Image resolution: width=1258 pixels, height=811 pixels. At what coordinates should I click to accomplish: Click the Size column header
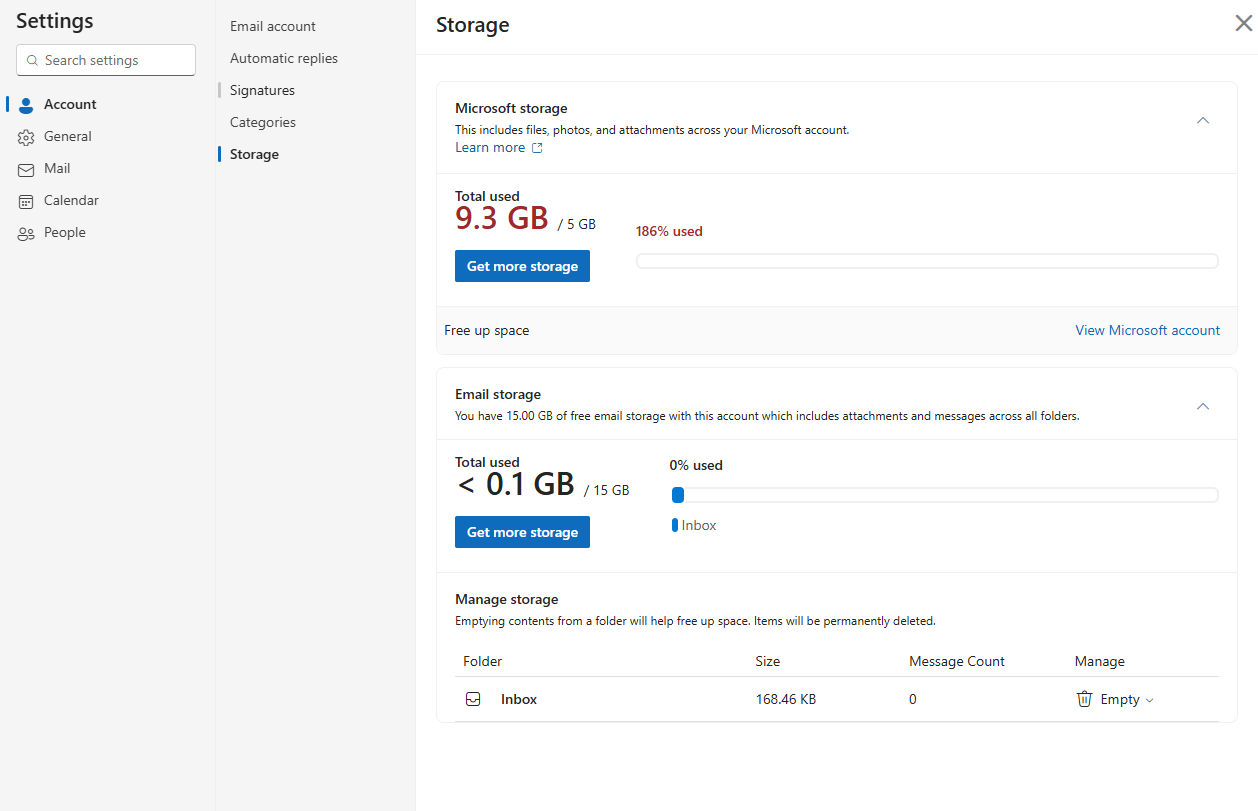[768, 661]
